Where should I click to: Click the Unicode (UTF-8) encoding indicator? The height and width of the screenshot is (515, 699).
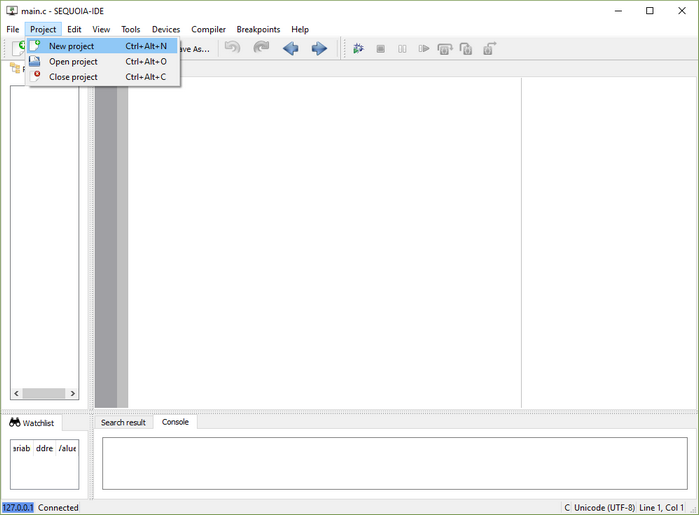pos(604,507)
